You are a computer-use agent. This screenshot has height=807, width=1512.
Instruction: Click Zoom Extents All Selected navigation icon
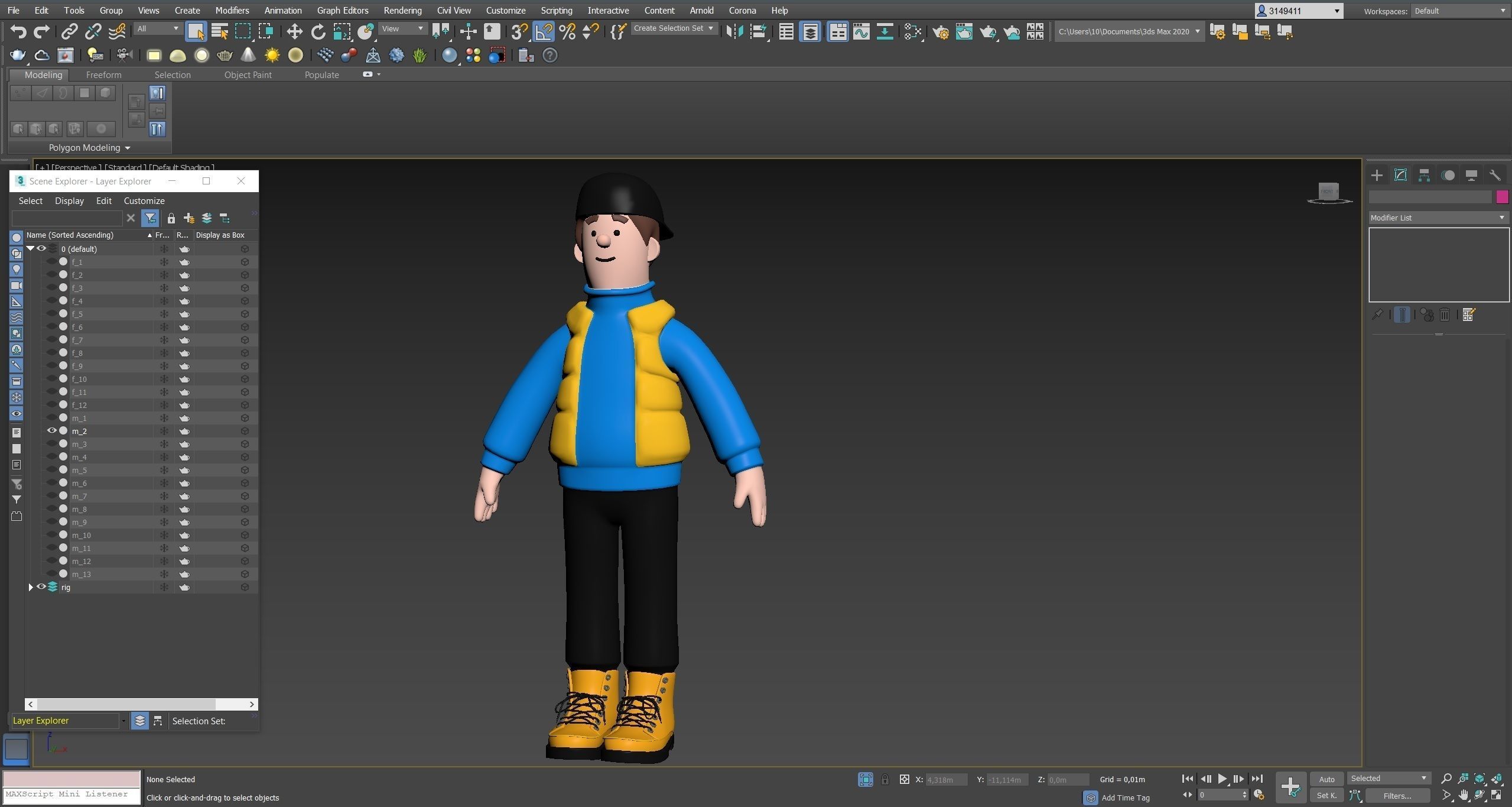click(x=1497, y=779)
